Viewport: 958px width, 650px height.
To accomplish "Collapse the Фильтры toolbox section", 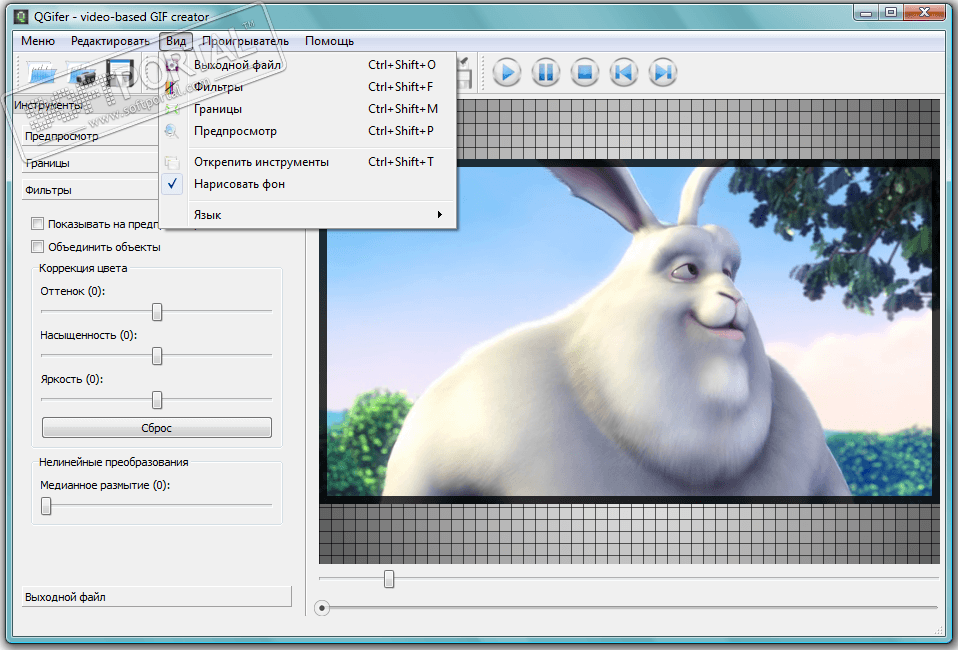I will (x=90, y=190).
